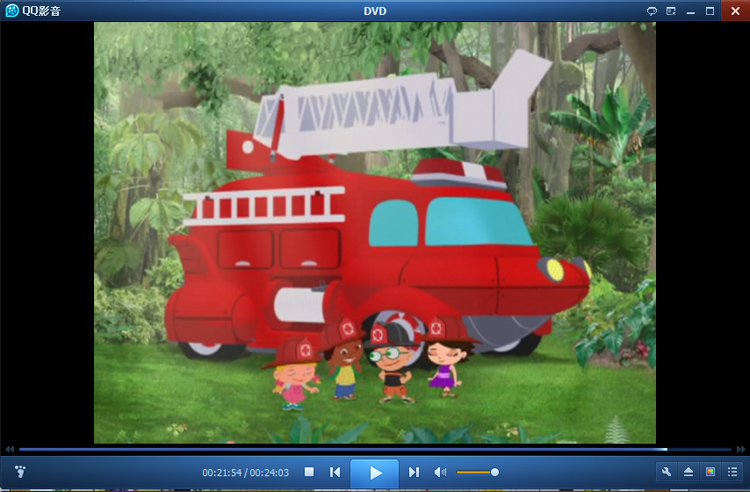Switch to mini mode window icon
The width and height of the screenshot is (750, 492).
click(x=671, y=11)
